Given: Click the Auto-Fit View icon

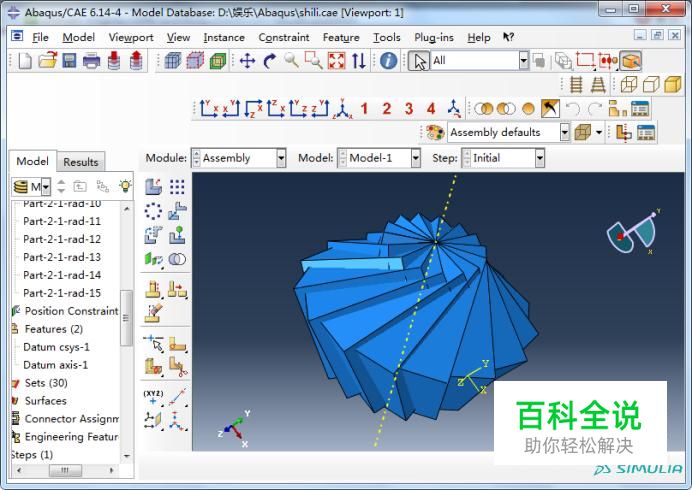Looking at the screenshot, I should pos(336,60).
